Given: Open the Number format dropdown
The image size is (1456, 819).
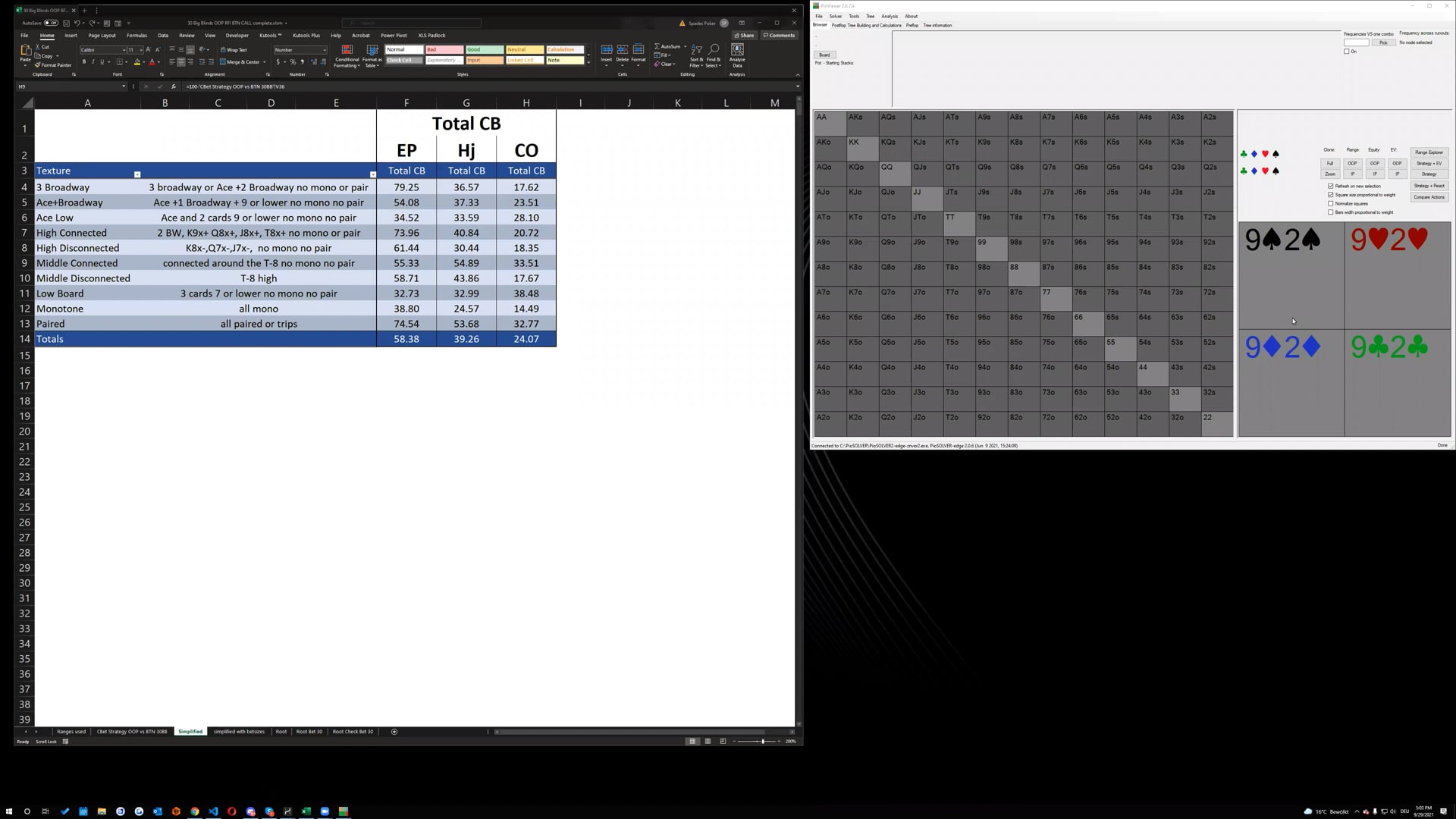Looking at the screenshot, I should [x=325, y=50].
